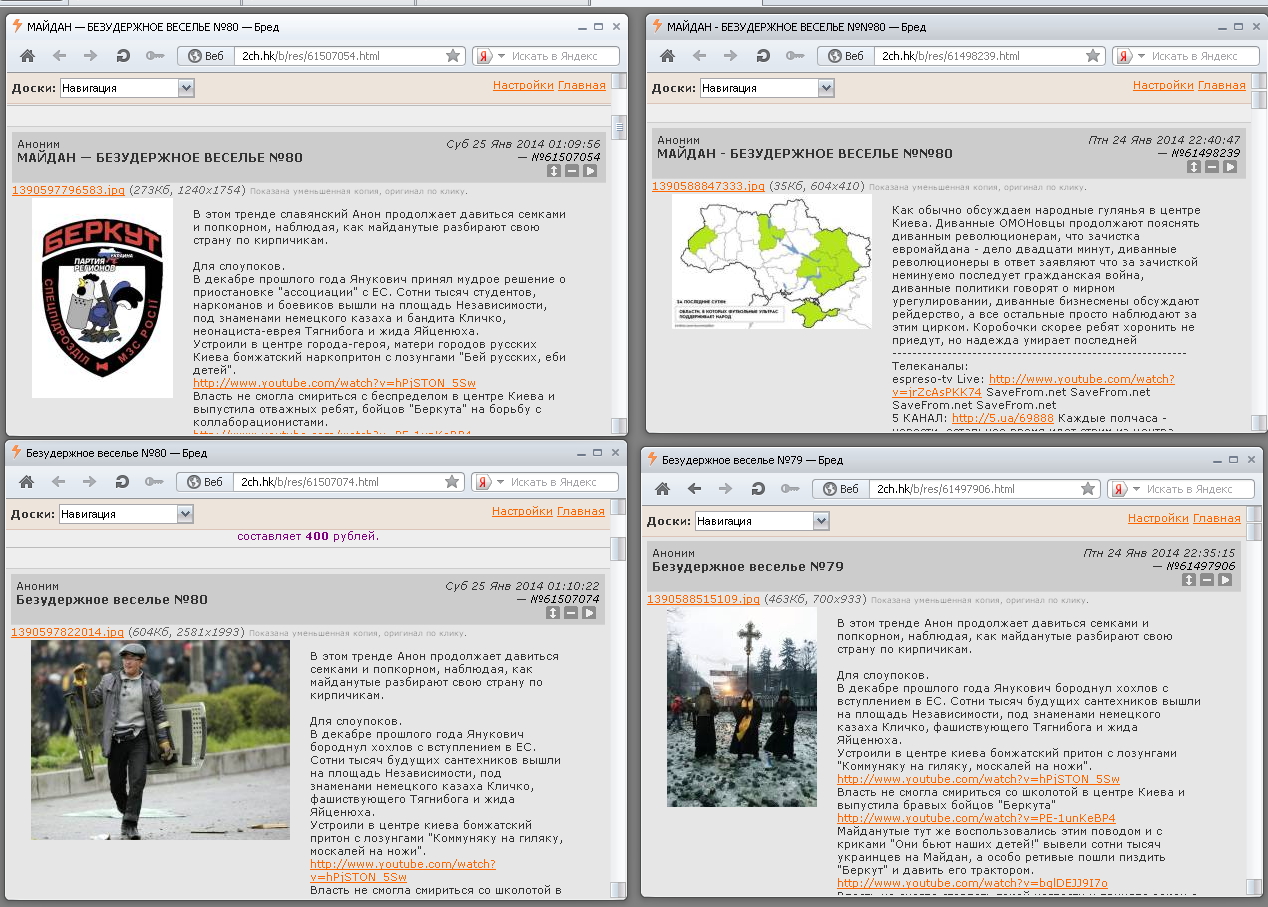Click the vertical scrollbar thumb in the 61507054 window
Screen dimensions: 1268x907
(x=619, y=127)
